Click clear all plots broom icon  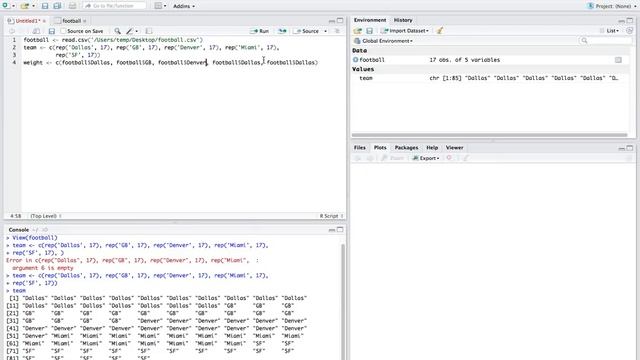click(466, 158)
